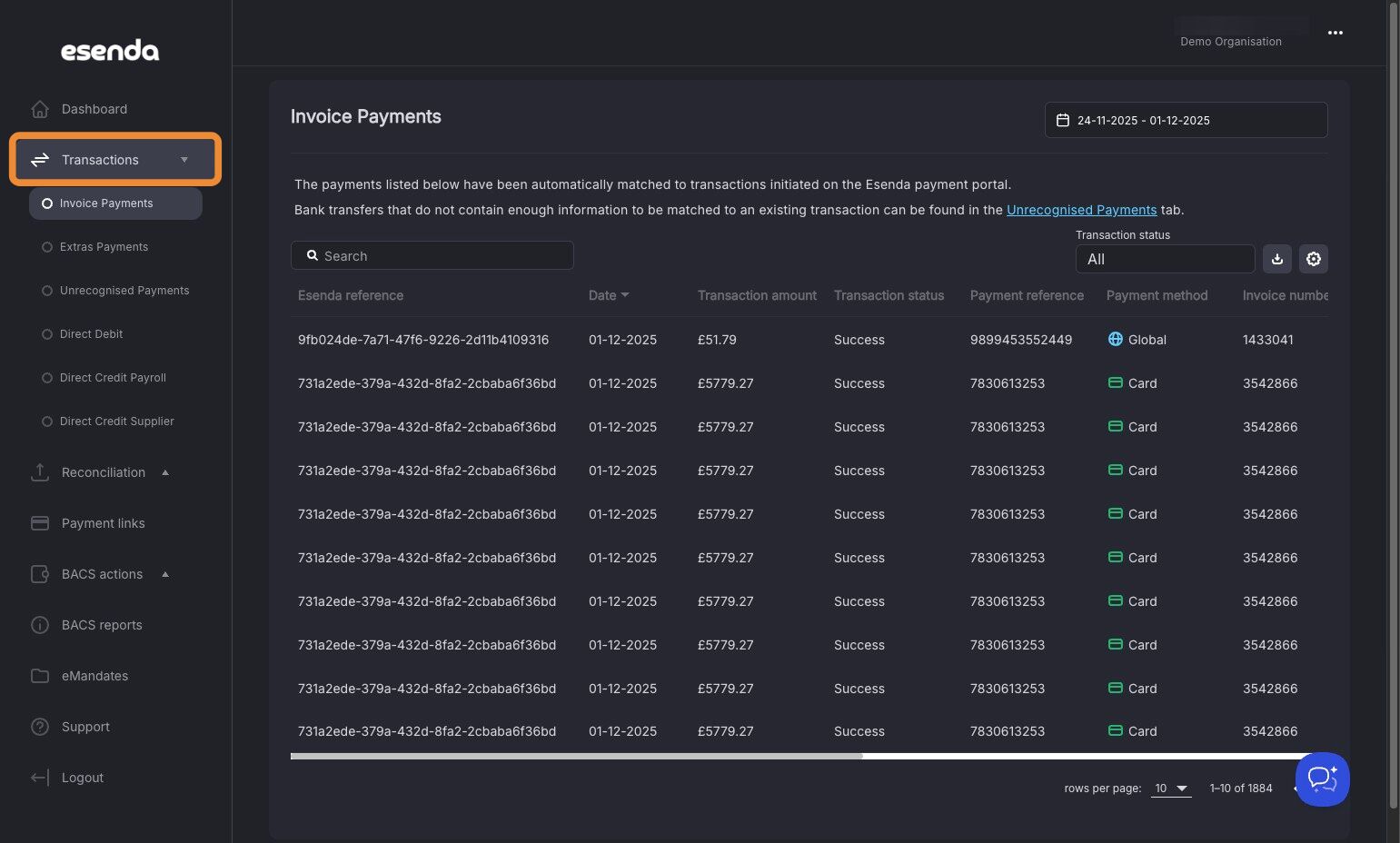Collapse the Transactions dropdown arrow
1400x843 pixels.
[184, 160]
